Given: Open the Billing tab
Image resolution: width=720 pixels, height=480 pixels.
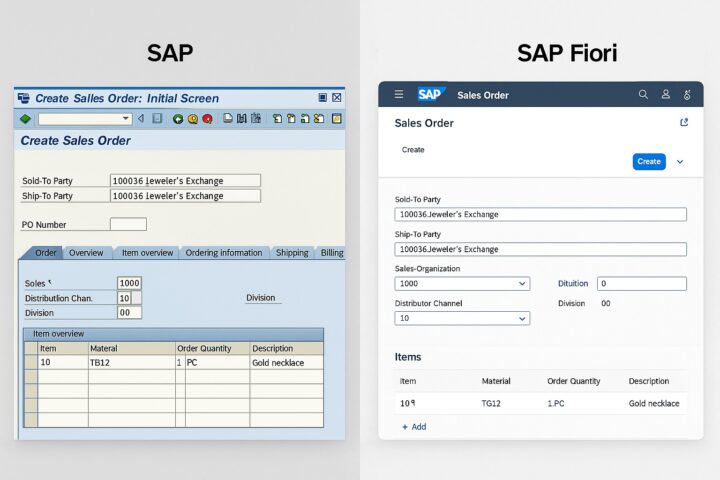Looking at the screenshot, I should point(331,253).
